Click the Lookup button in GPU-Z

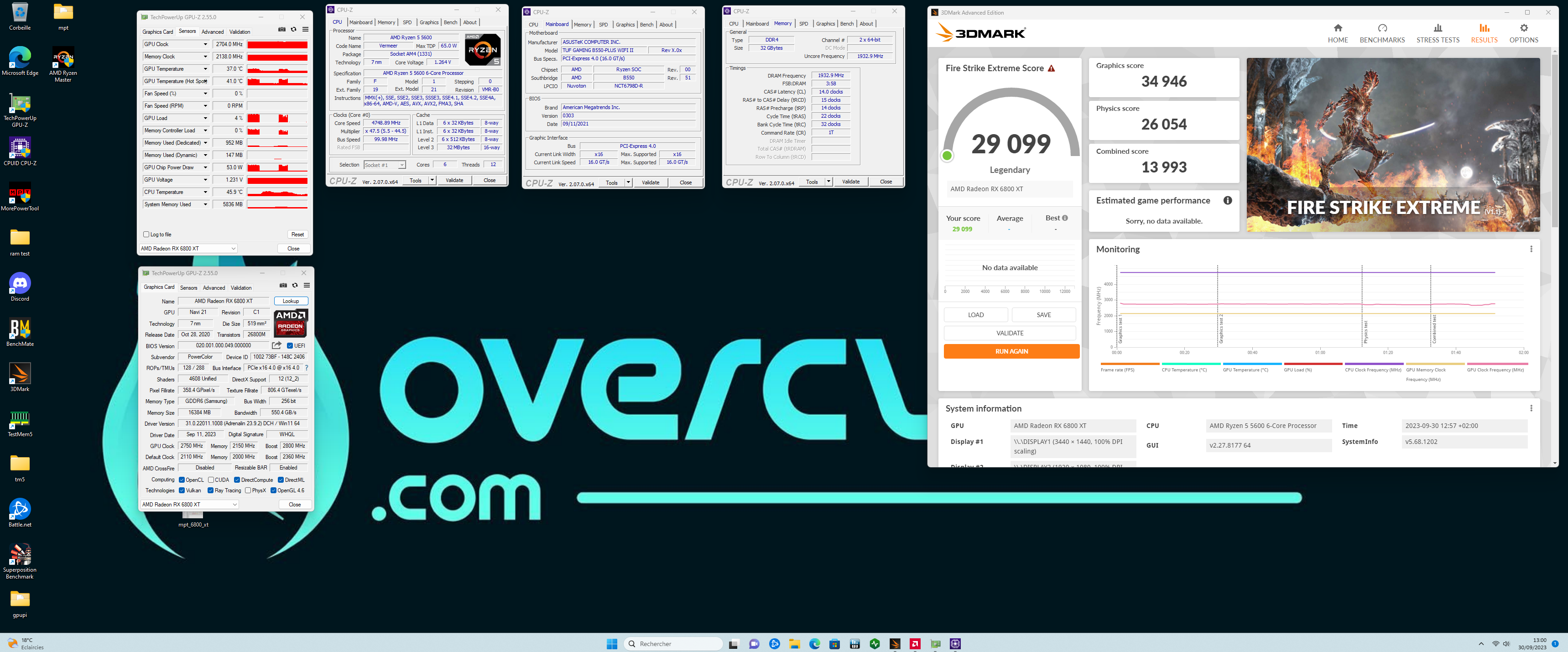291,301
